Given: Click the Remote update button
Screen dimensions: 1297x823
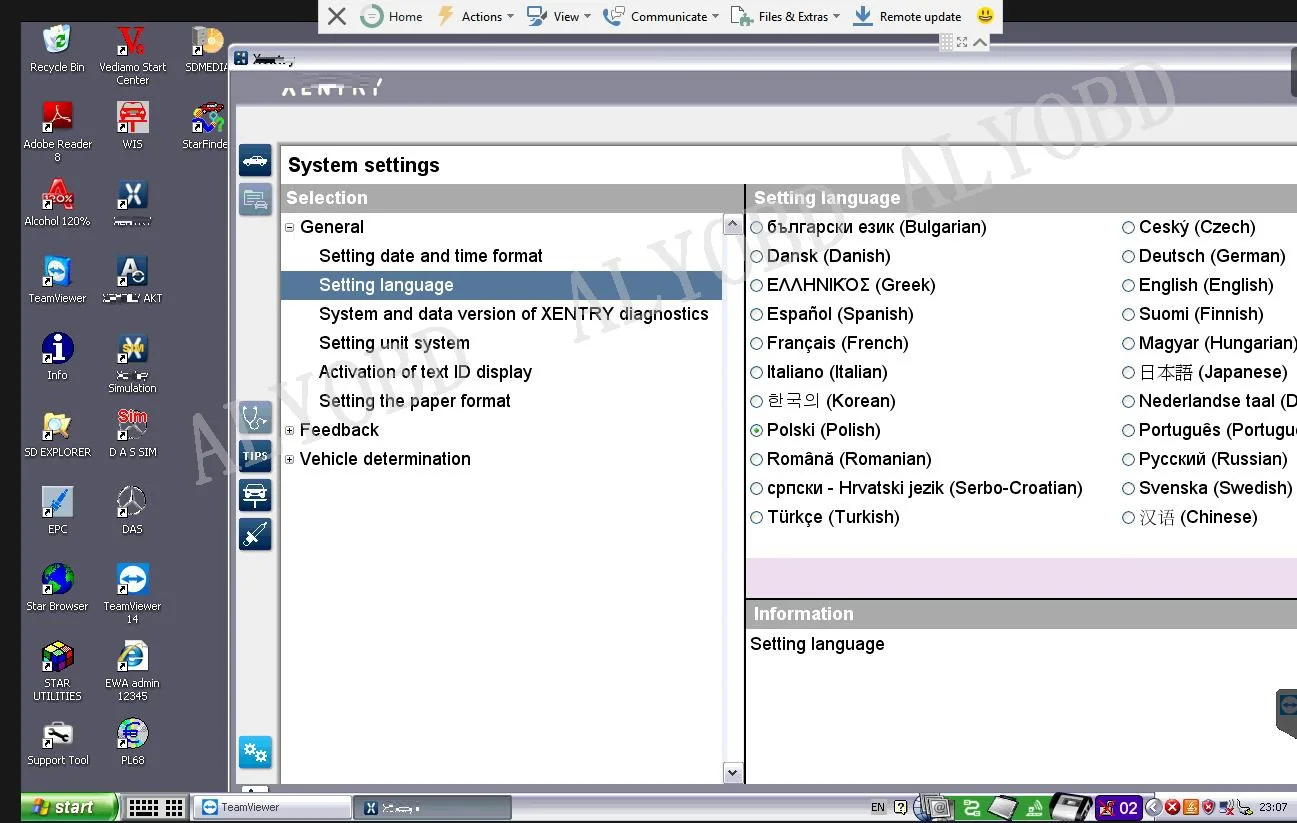Looking at the screenshot, I should coord(907,16).
